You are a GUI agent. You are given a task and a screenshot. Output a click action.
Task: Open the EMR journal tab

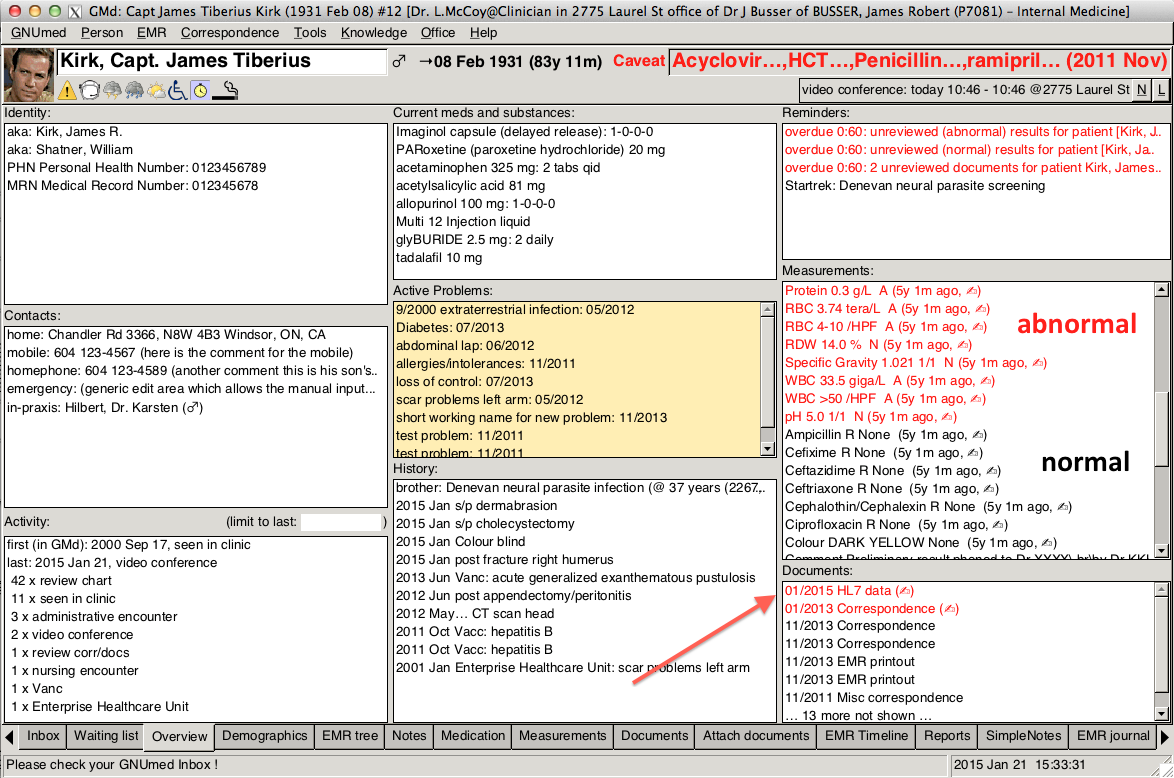point(1113,736)
